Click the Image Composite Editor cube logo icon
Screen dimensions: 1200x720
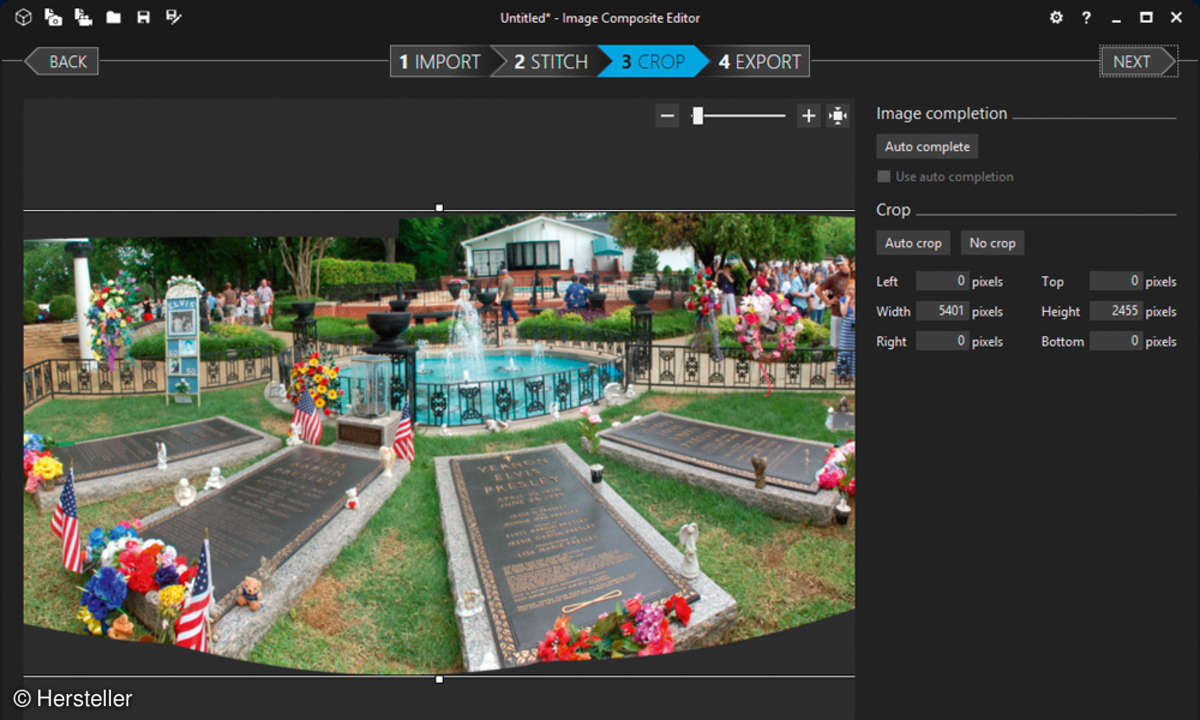click(x=24, y=17)
